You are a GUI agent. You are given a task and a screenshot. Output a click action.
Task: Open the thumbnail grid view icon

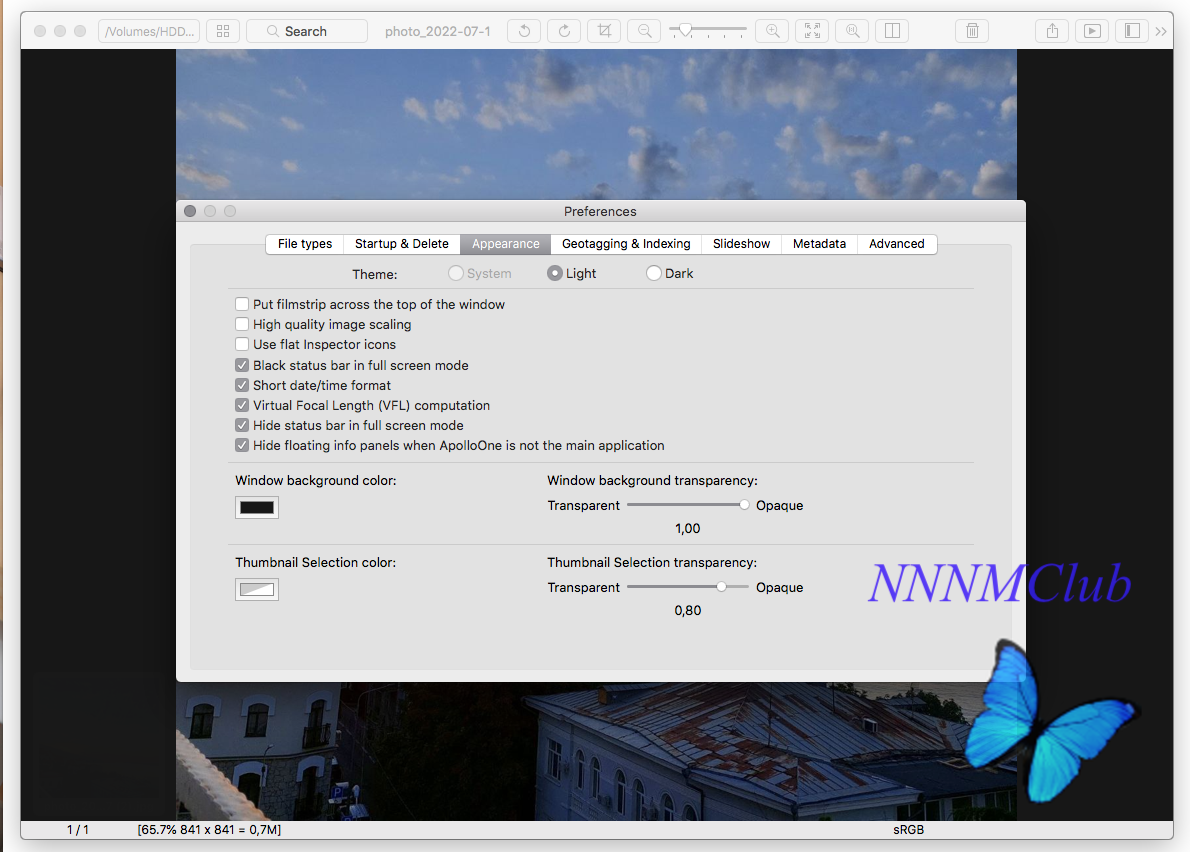tap(222, 31)
